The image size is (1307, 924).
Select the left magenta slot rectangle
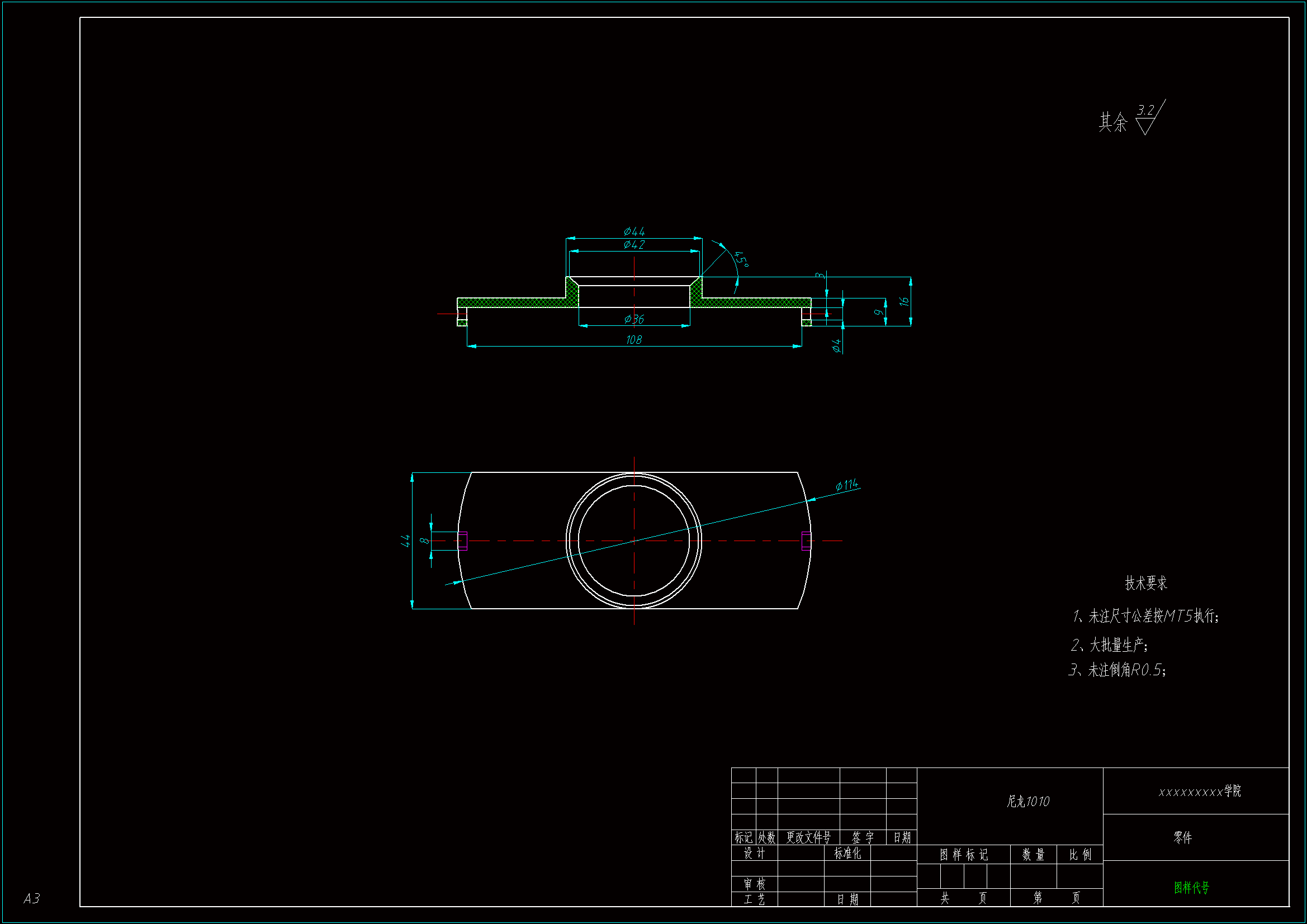[x=462, y=541]
